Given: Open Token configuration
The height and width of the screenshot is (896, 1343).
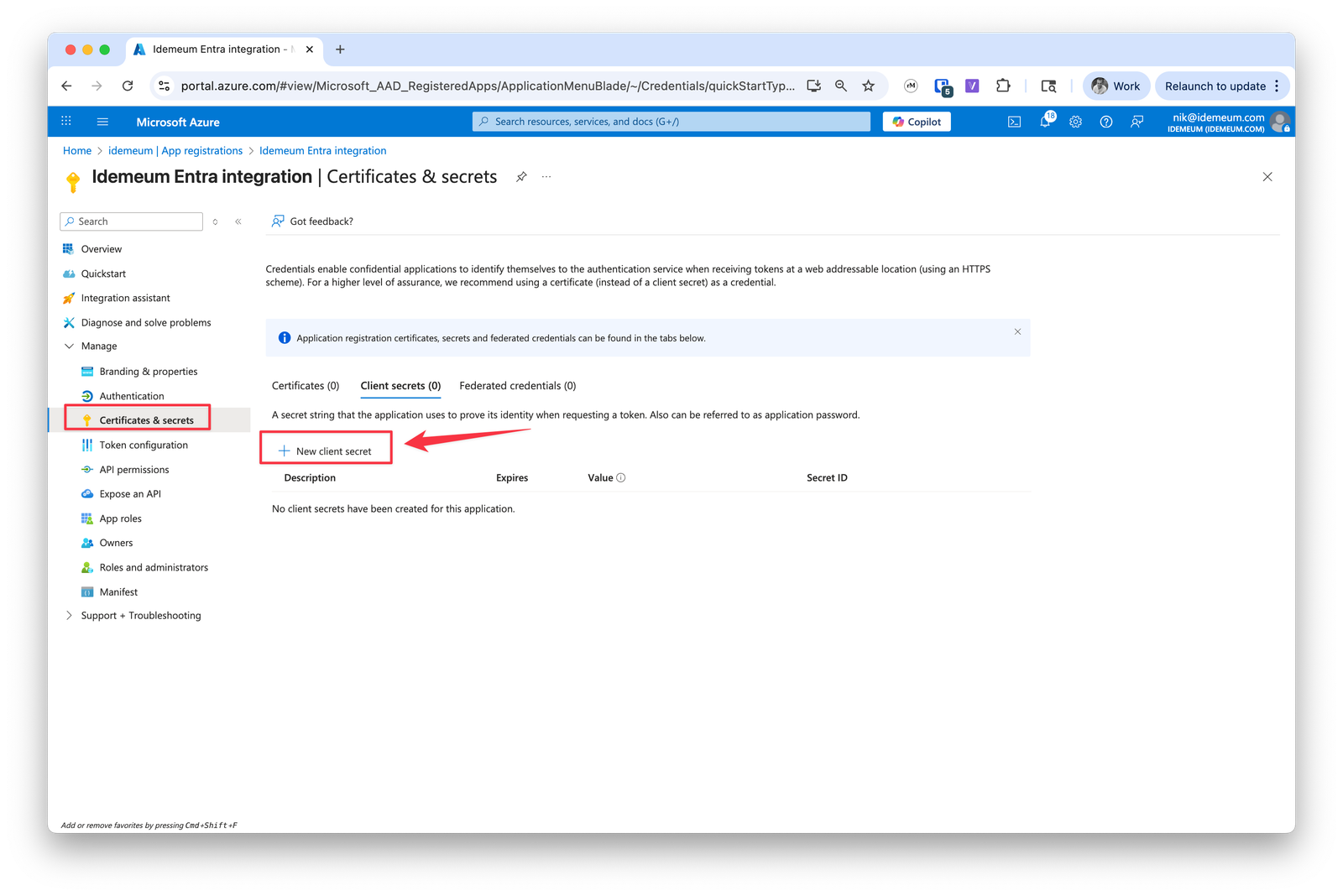Looking at the screenshot, I should (144, 445).
